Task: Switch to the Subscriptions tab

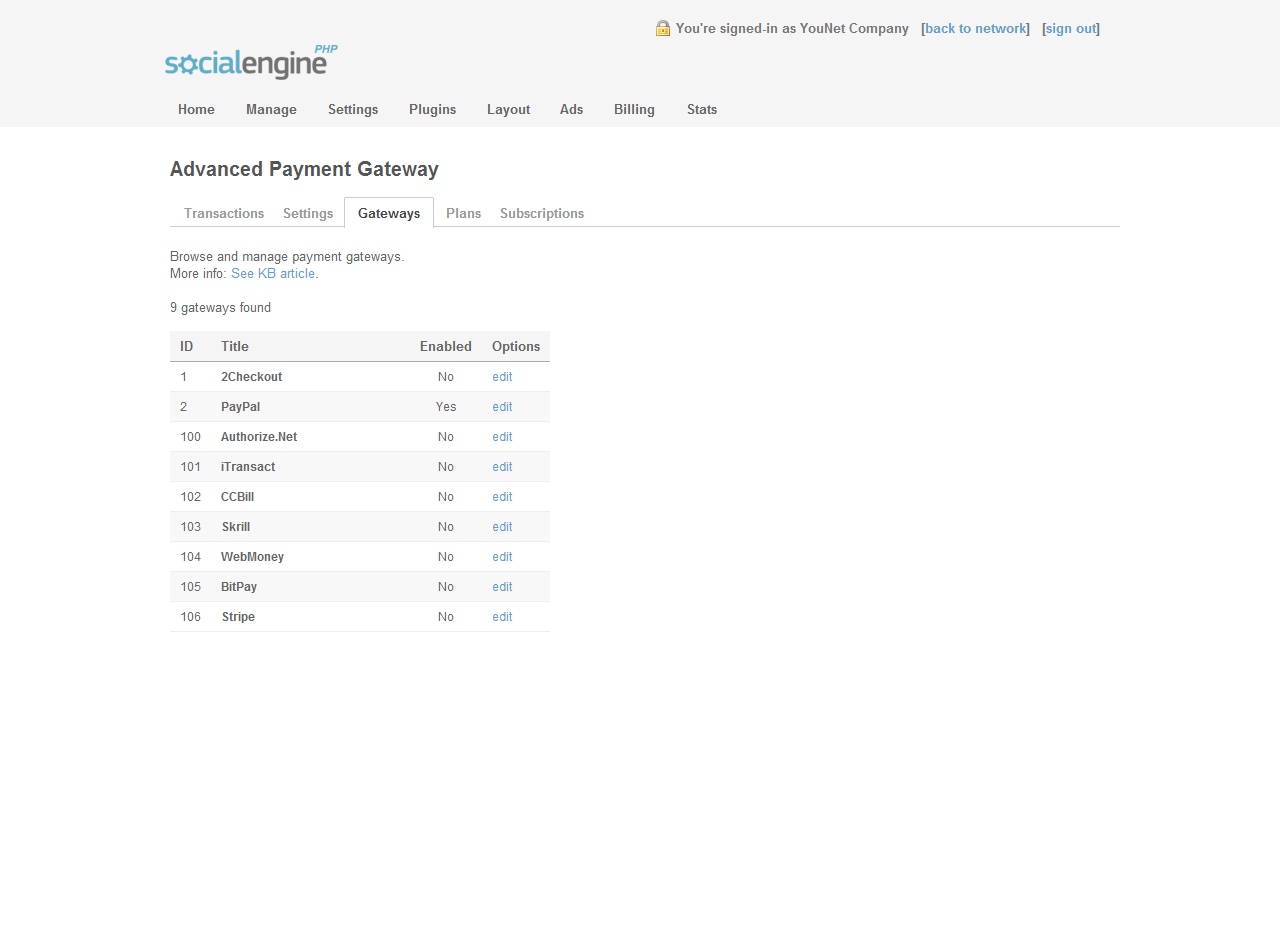Action: tap(542, 213)
